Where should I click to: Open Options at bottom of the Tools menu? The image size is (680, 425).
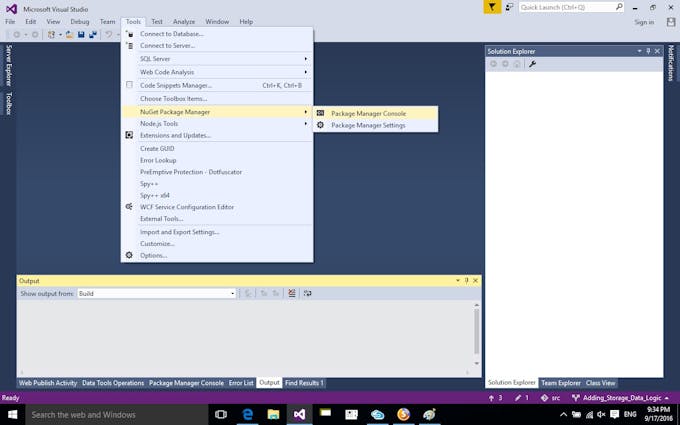point(217,255)
